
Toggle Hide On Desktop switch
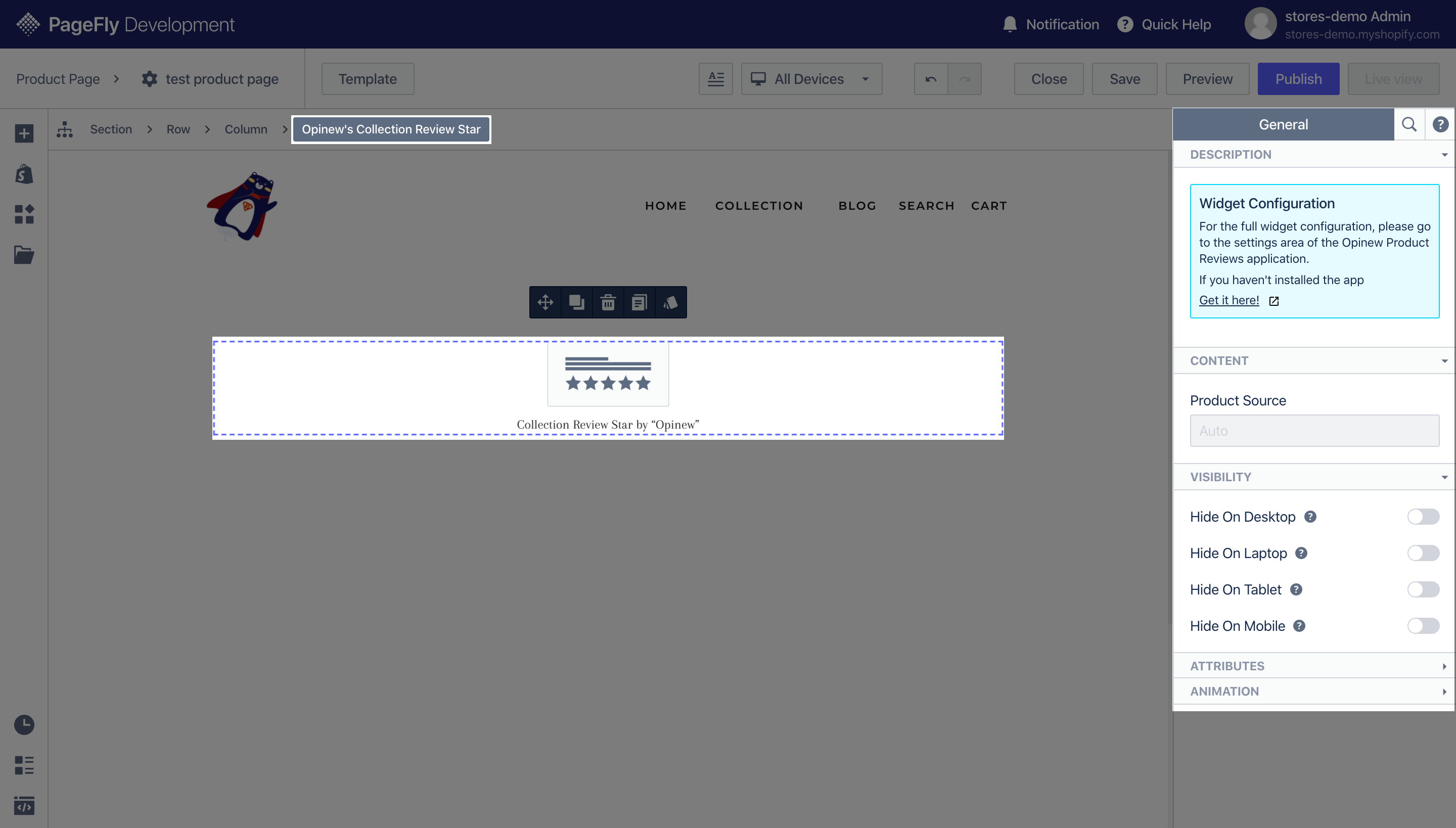tap(1423, 517)
